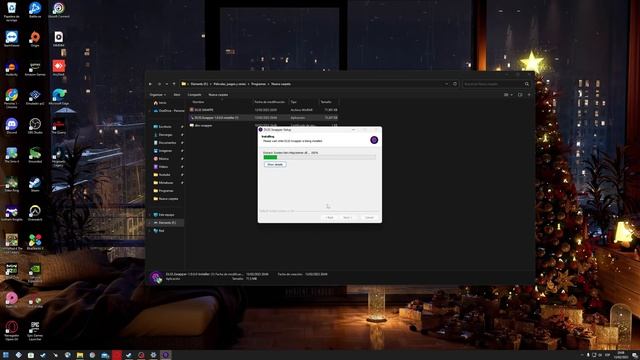Select Red in the navigation pane

click(162, 231)
